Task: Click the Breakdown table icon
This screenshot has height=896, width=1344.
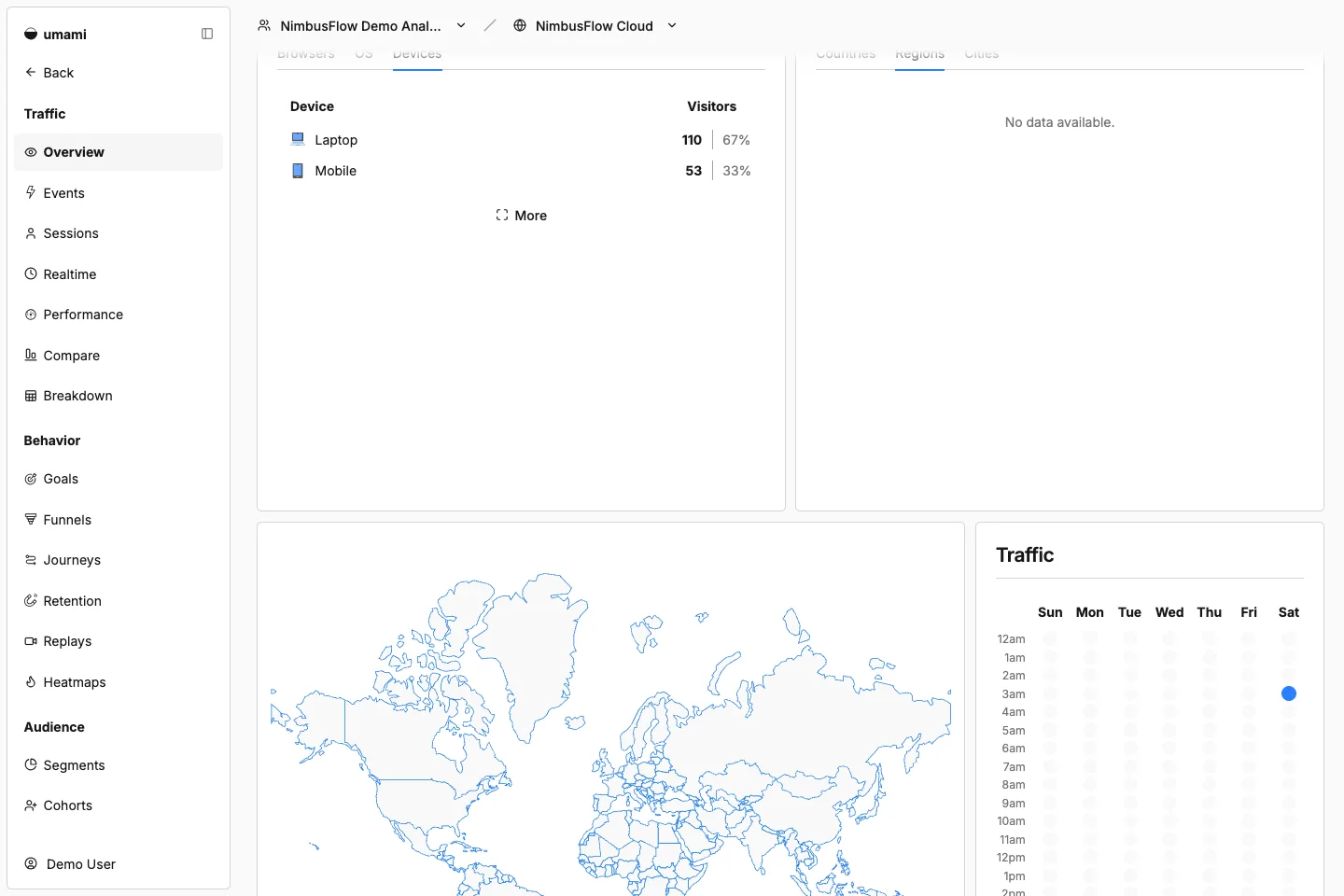Action: (x=31, y=396)
